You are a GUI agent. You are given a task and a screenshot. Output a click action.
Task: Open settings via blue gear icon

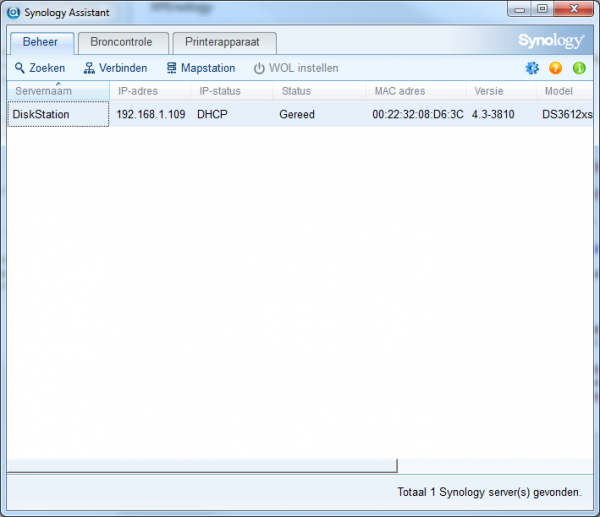[x=532, y=68]
